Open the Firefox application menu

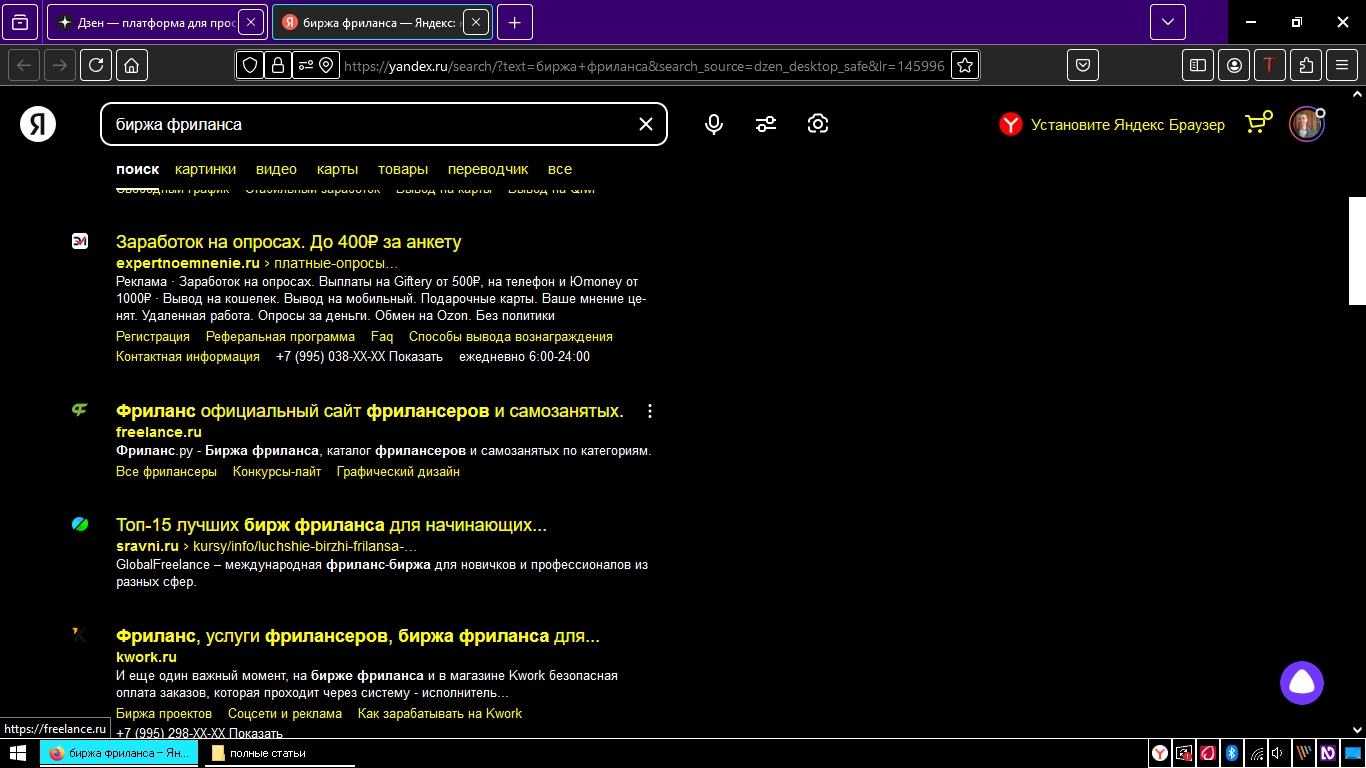click(x=1342, y=65)
